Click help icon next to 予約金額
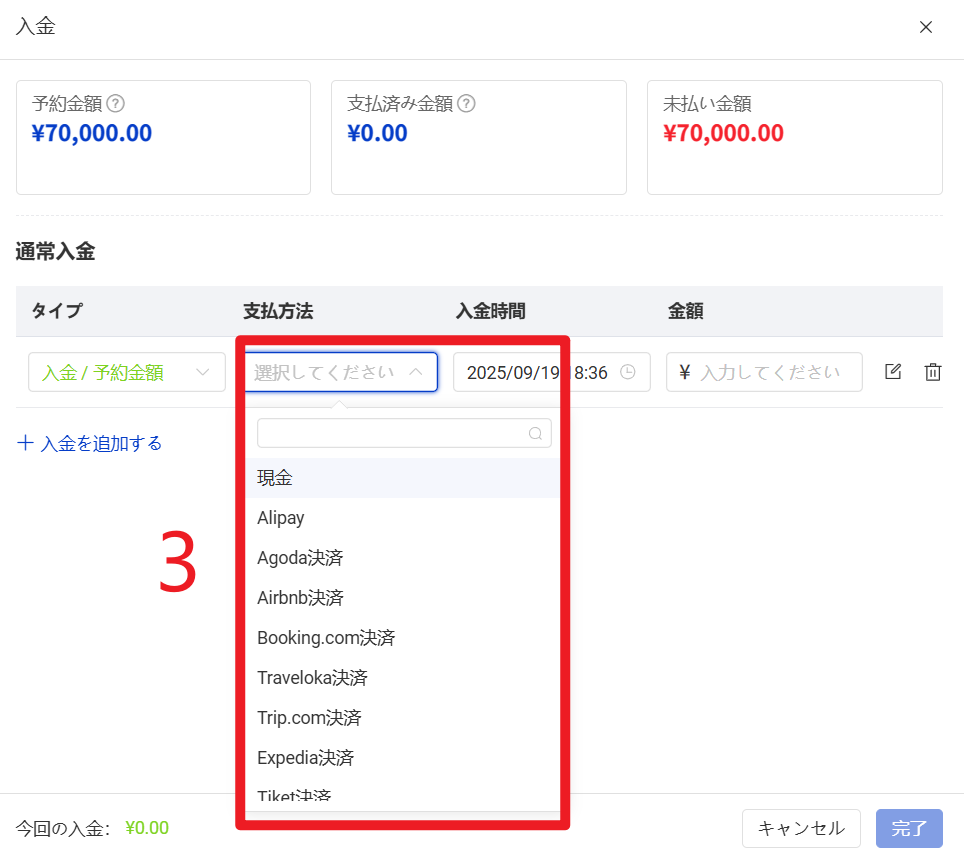Screen dimensions: 964x857 click(x=116, y=103)
